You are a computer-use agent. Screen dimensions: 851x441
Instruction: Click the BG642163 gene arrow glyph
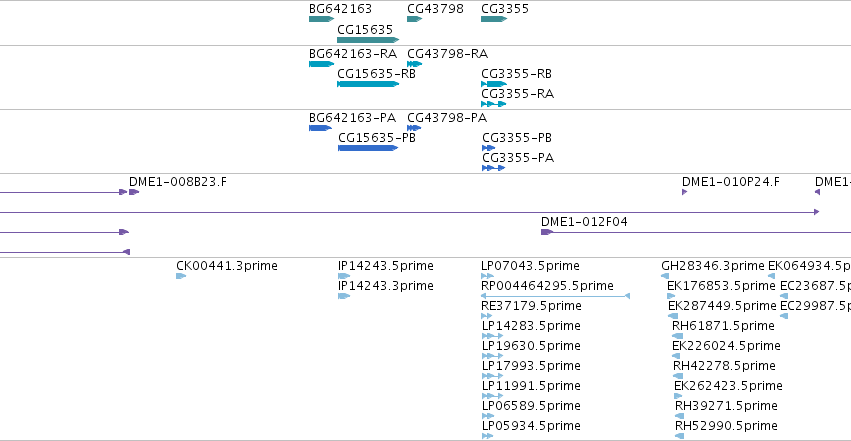[321, 19]
